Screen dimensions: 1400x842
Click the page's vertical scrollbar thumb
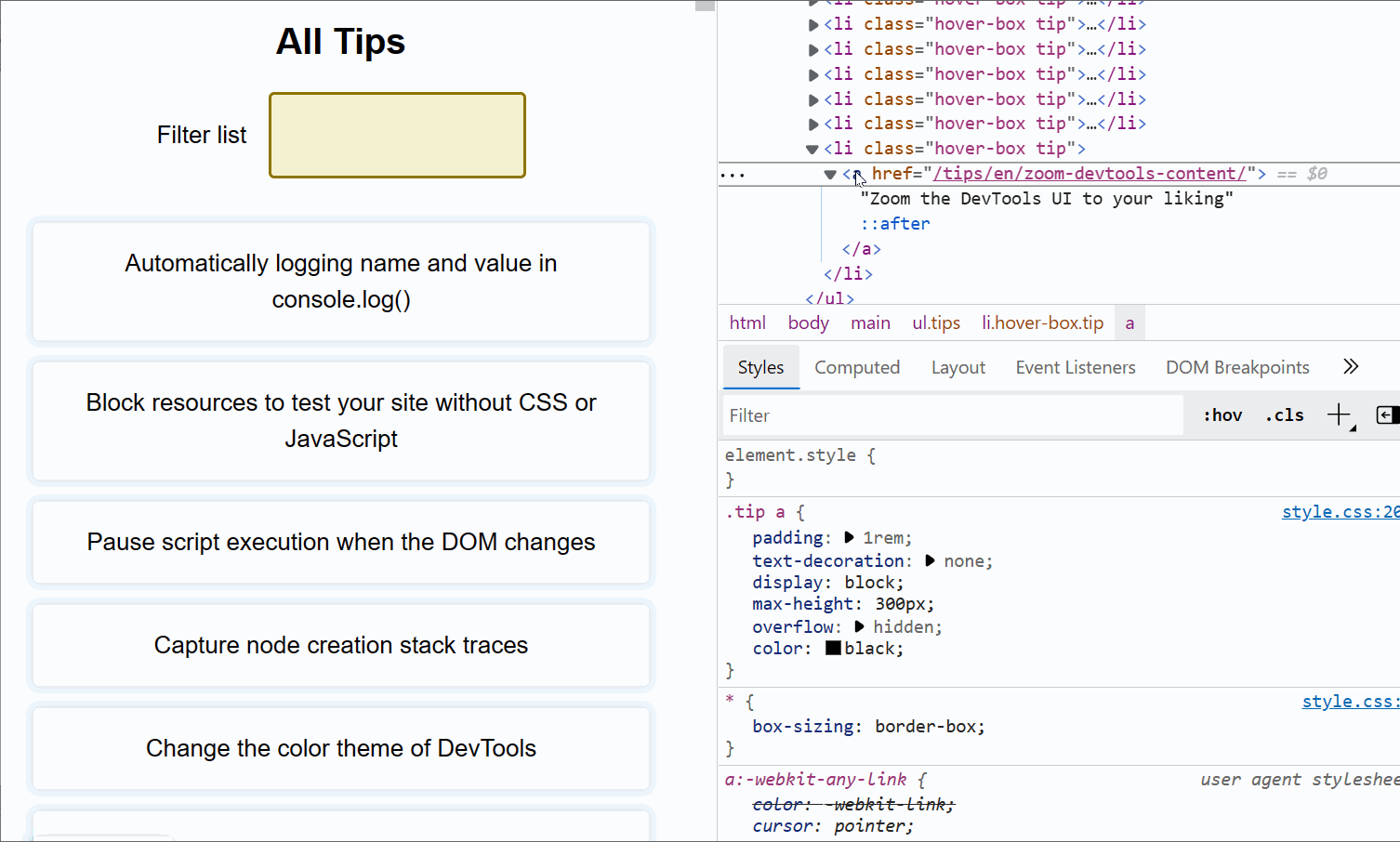705,6
